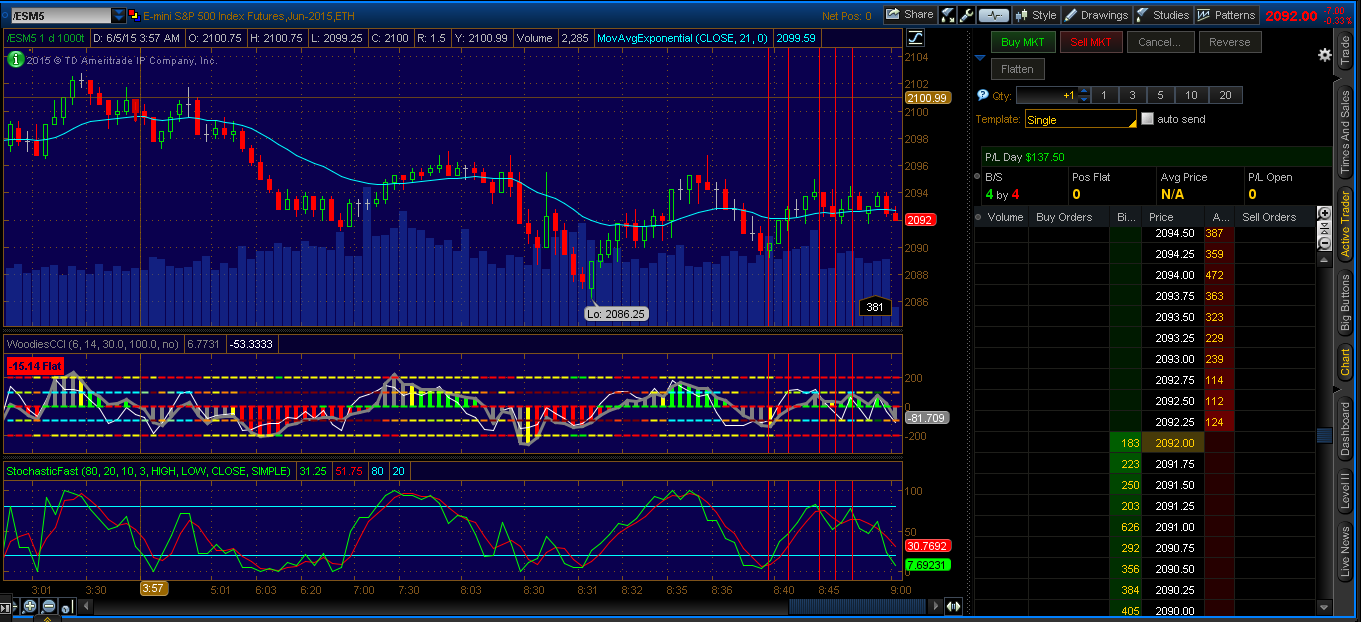Viewport: 1361px width, 622px height.
Task: Click the 3:57 time marker on axis
Action: coord(153,589)
